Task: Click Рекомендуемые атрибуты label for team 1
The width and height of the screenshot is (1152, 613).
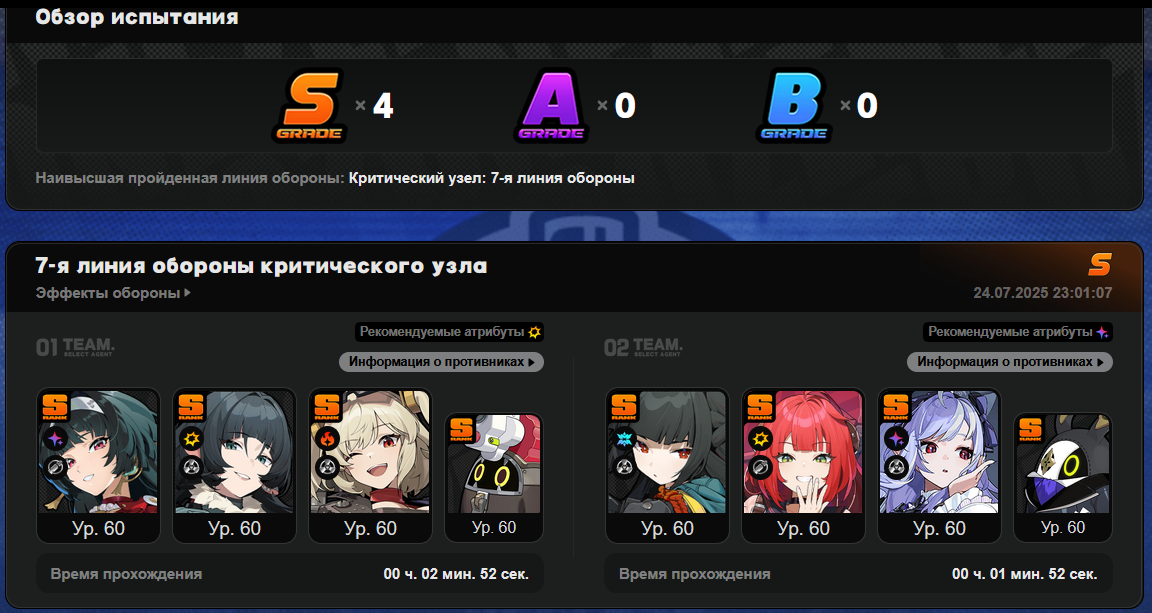Action: pyautogui.click(x=442, y=332)
